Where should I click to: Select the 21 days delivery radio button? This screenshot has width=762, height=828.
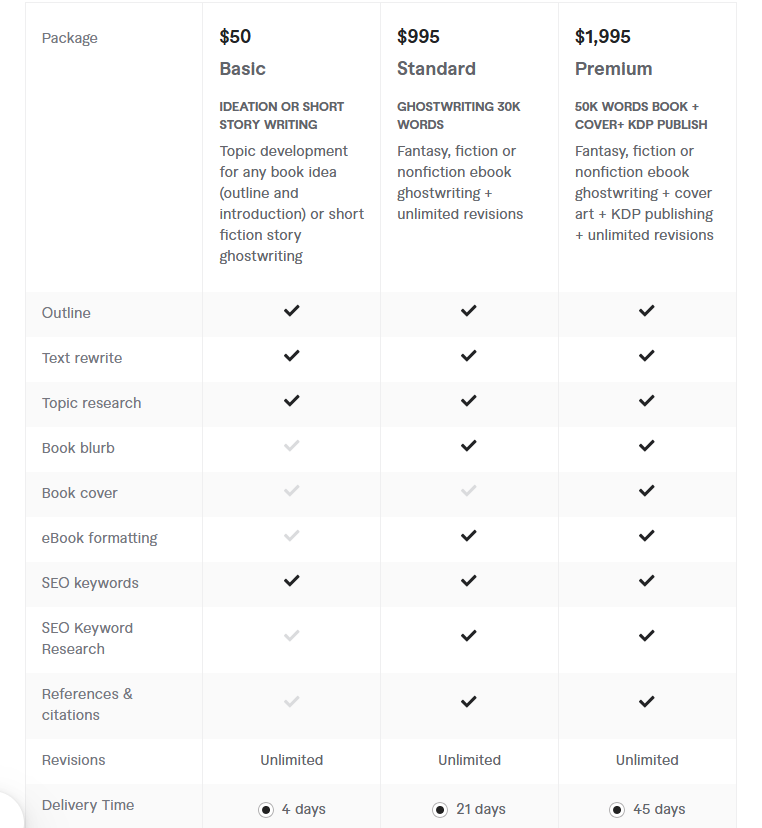tap(440, 810)
